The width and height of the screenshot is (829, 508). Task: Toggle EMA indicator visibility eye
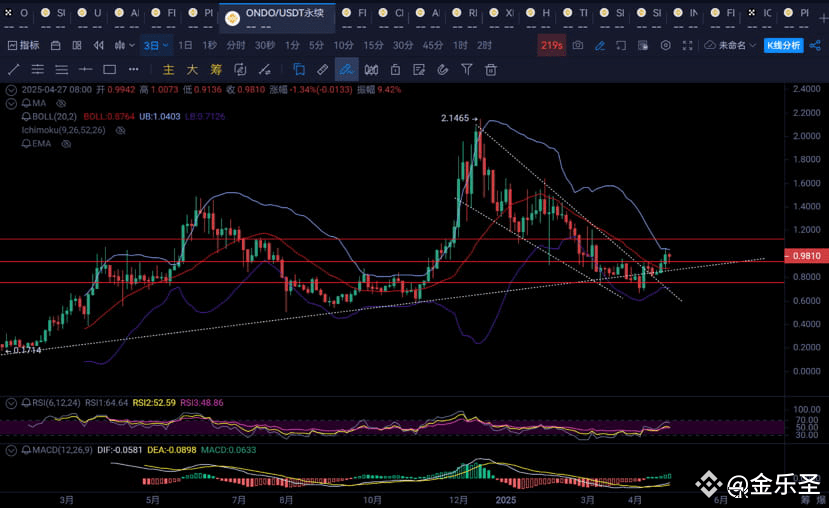(66, 144)
